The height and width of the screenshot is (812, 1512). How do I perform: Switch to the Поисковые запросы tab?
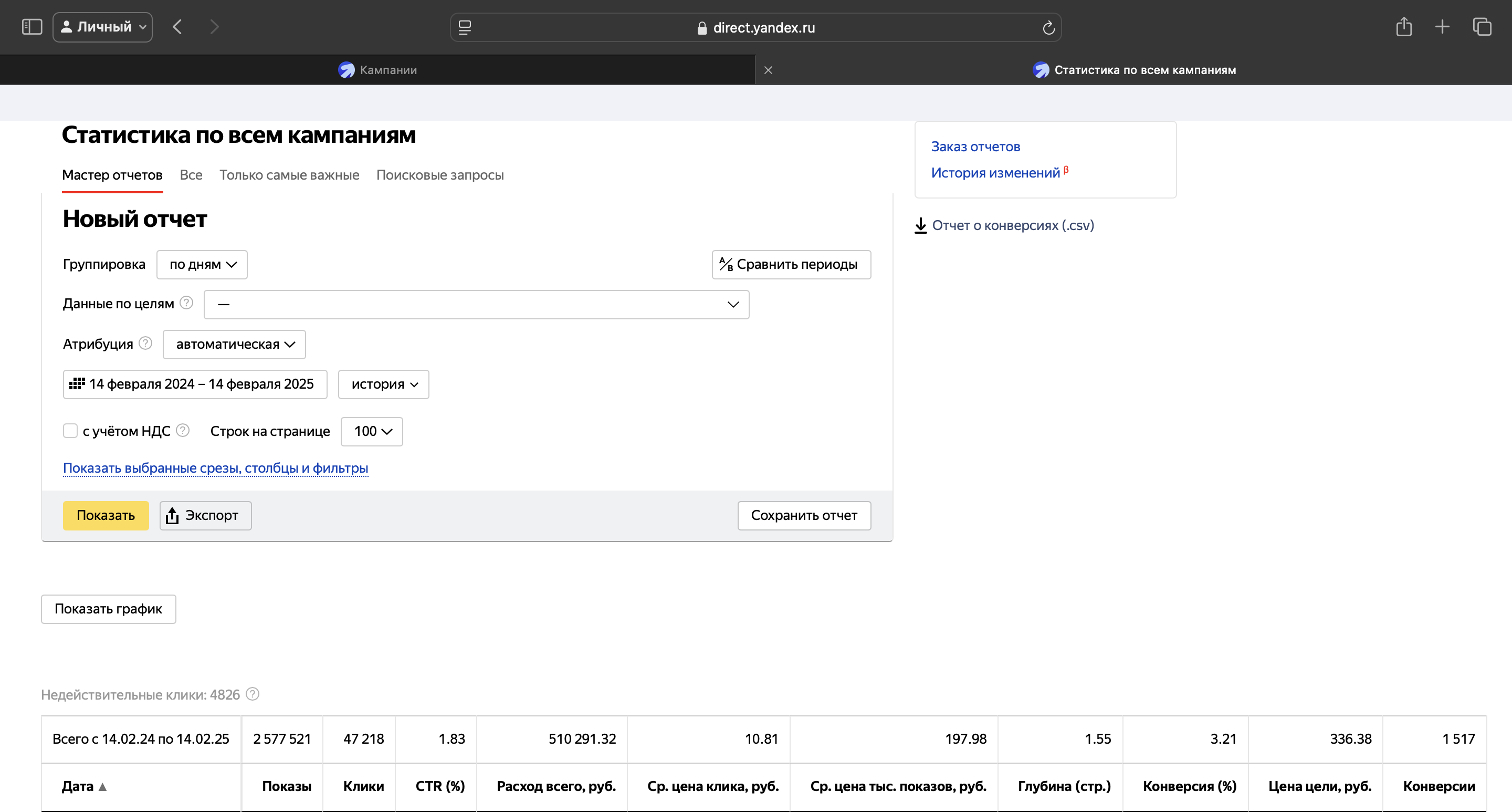(440, 175)
